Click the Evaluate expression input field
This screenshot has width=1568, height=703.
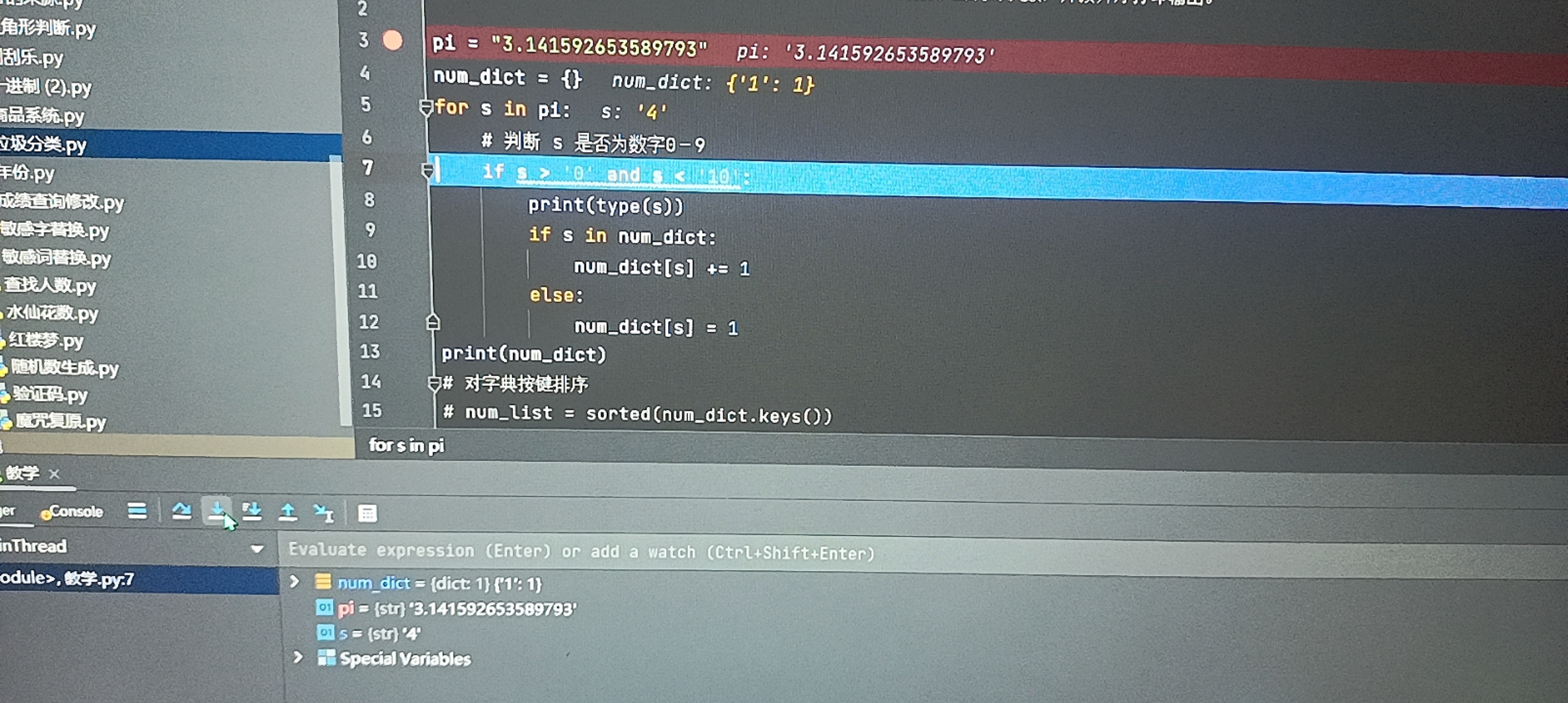(x=586, y=552)
